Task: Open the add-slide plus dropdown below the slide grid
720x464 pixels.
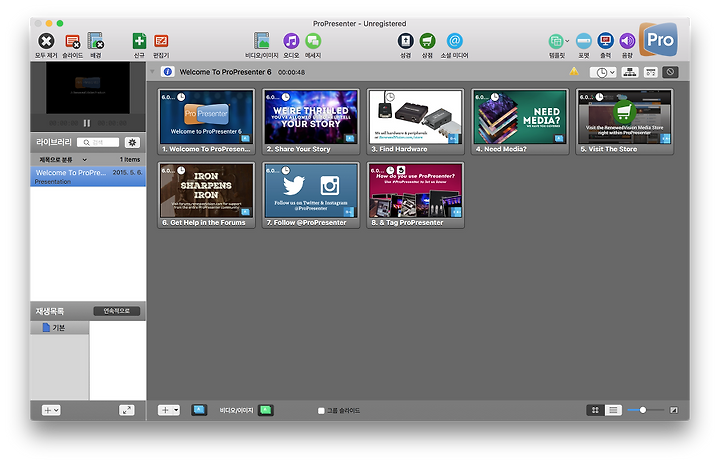Action: (169, 410)
